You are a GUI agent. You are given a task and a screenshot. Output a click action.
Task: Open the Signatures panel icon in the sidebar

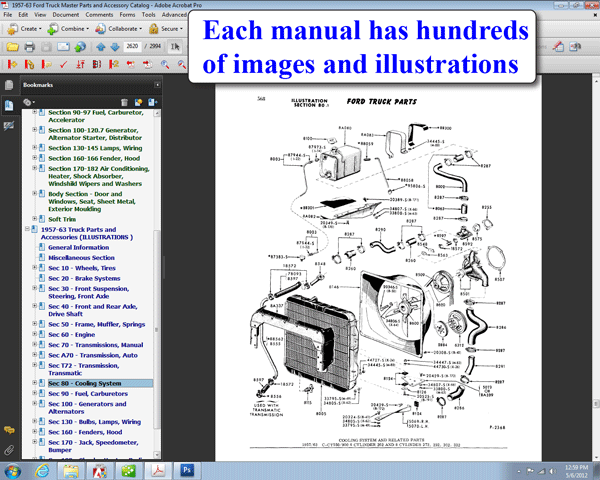pos(8,126)
